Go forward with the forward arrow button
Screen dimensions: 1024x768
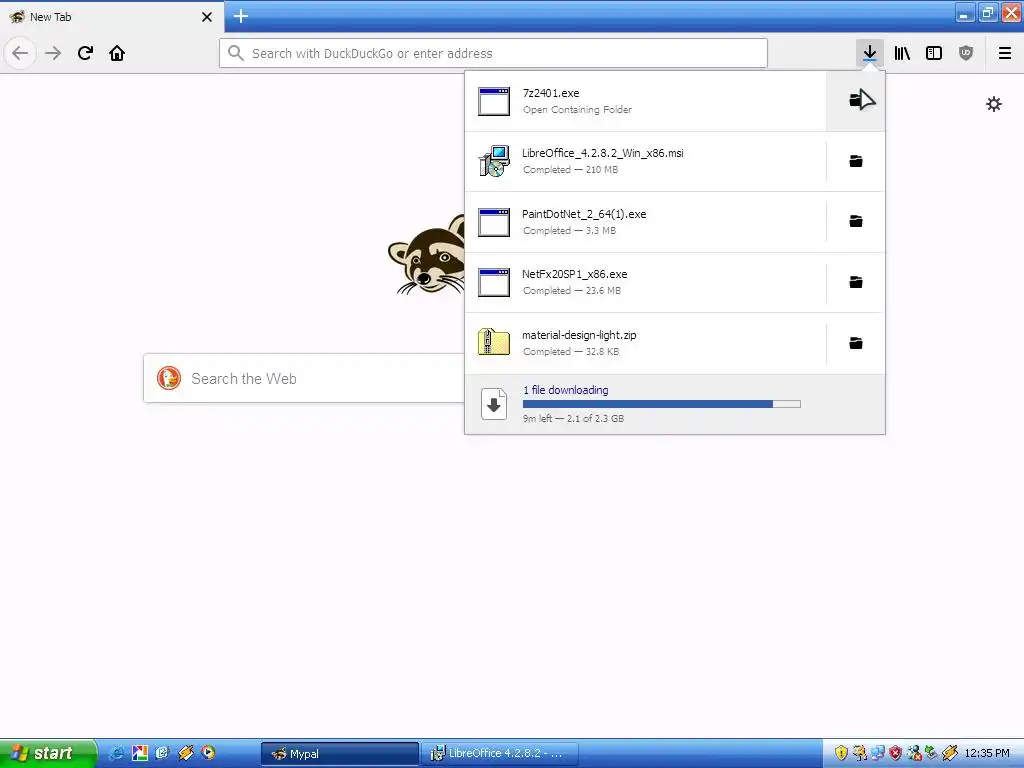click(x=53, y=53)
